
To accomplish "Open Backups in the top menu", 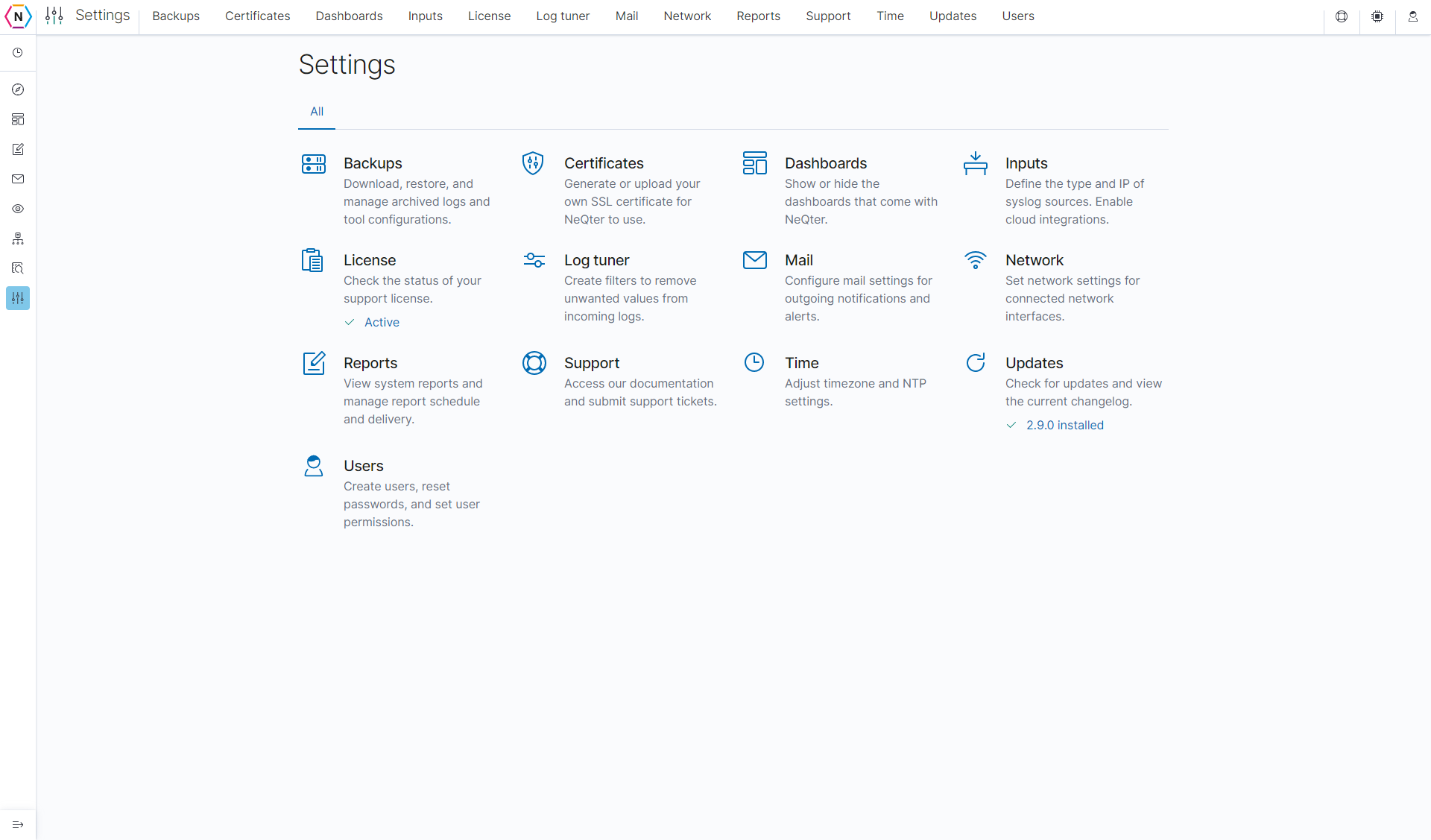I will [176, 16].
